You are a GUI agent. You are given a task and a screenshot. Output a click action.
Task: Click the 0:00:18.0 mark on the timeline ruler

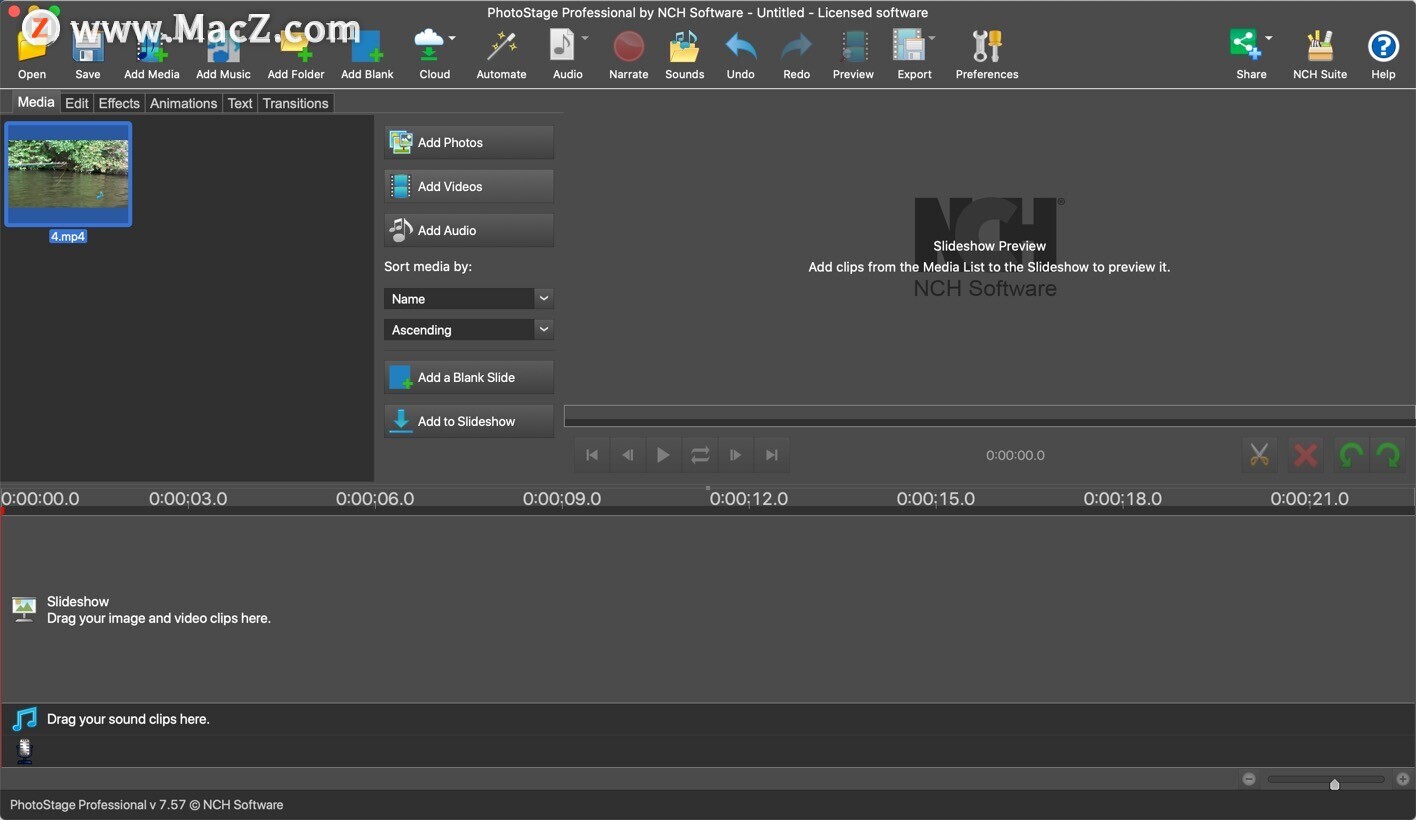1123,498
